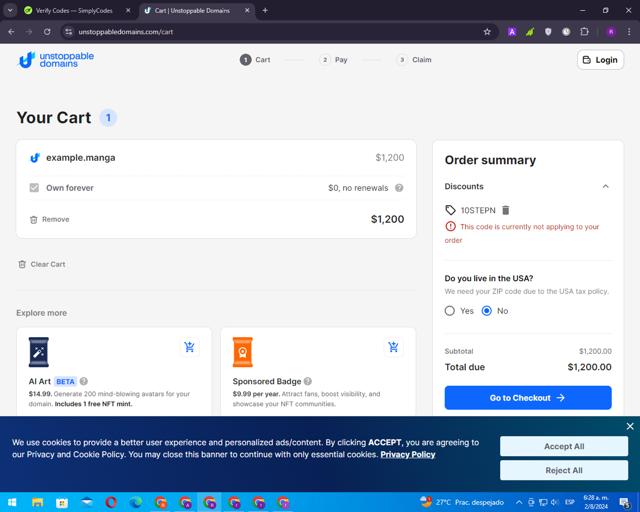
Task: Click the browser profile avatar
Action: coord(611,32)
